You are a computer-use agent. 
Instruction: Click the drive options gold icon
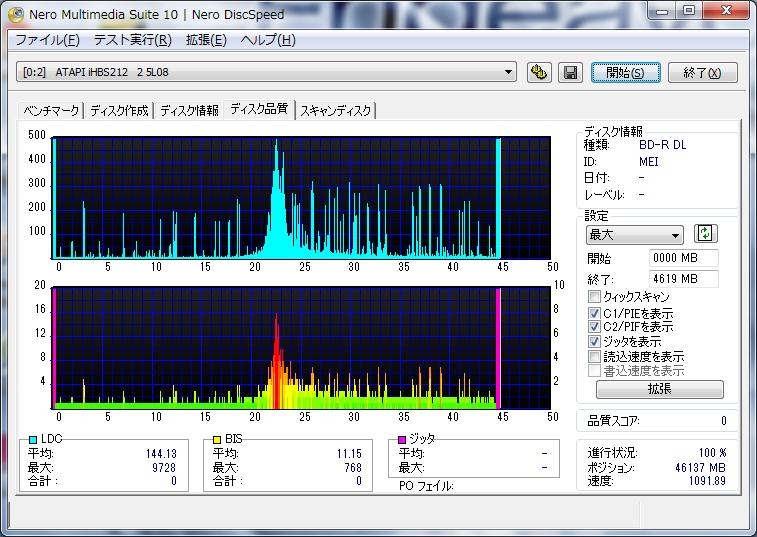539,72
